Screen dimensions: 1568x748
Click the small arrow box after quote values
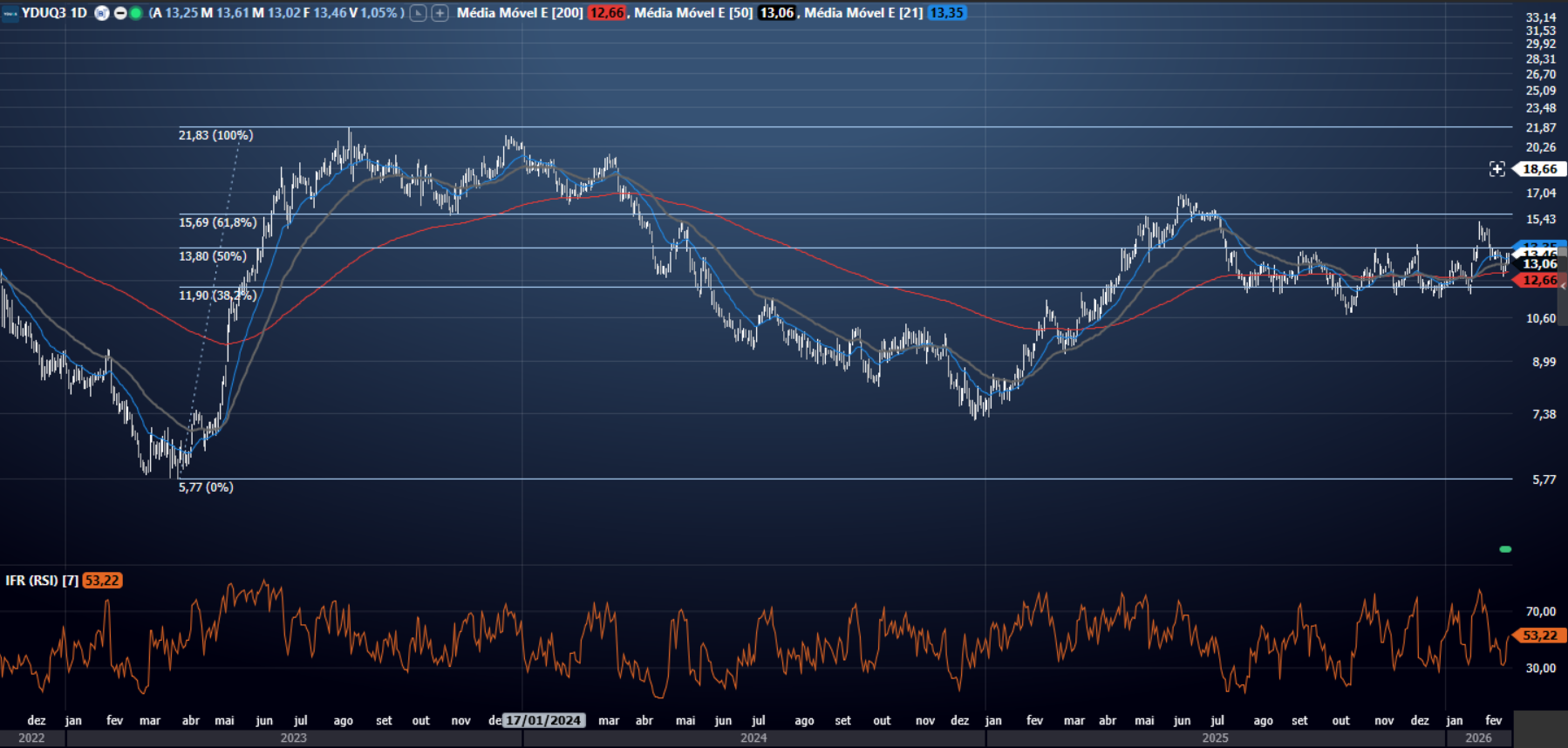[x=419, y=13]
